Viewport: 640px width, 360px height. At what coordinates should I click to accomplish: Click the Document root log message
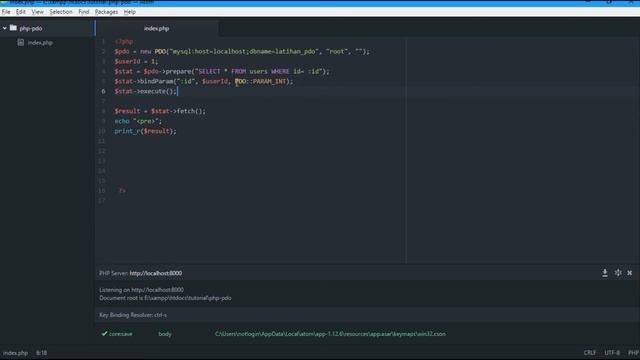[165, 298]
